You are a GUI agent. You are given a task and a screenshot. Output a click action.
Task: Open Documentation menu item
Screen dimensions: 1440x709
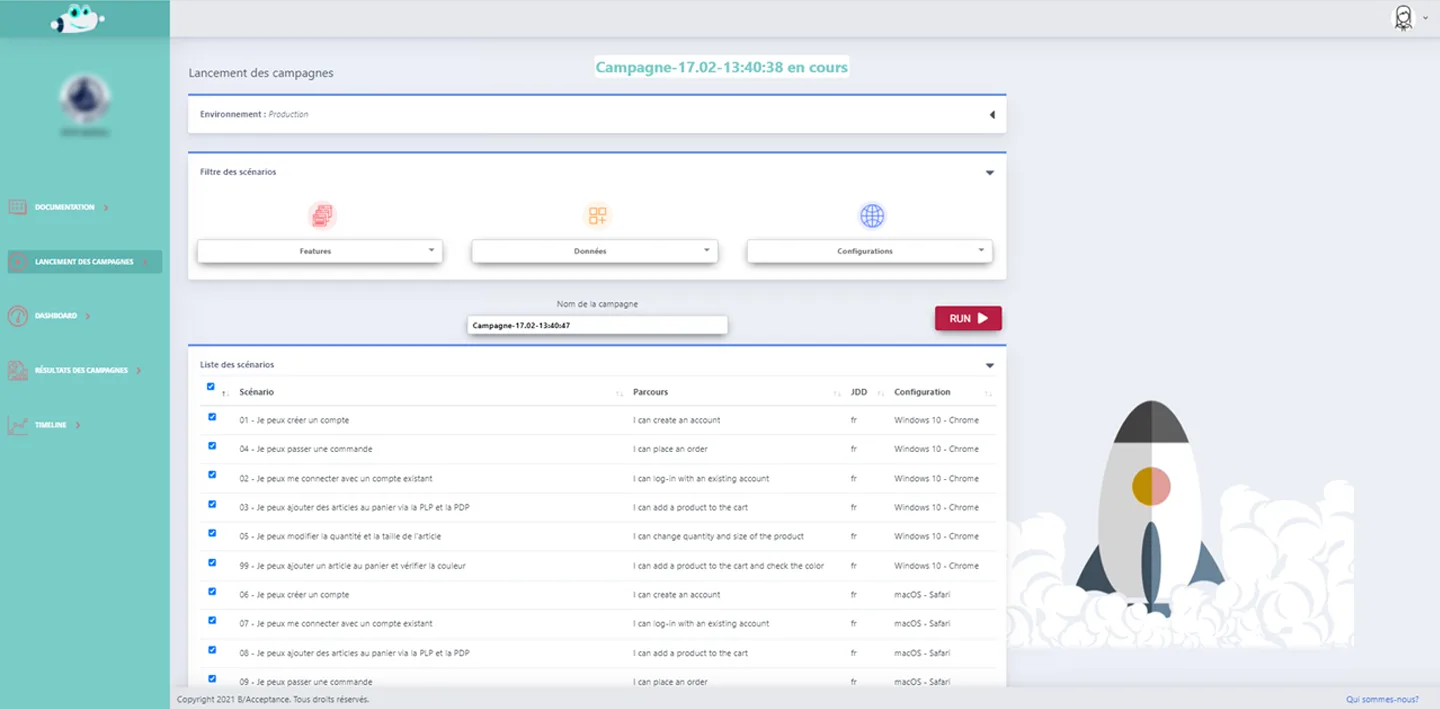coord(65,207)
